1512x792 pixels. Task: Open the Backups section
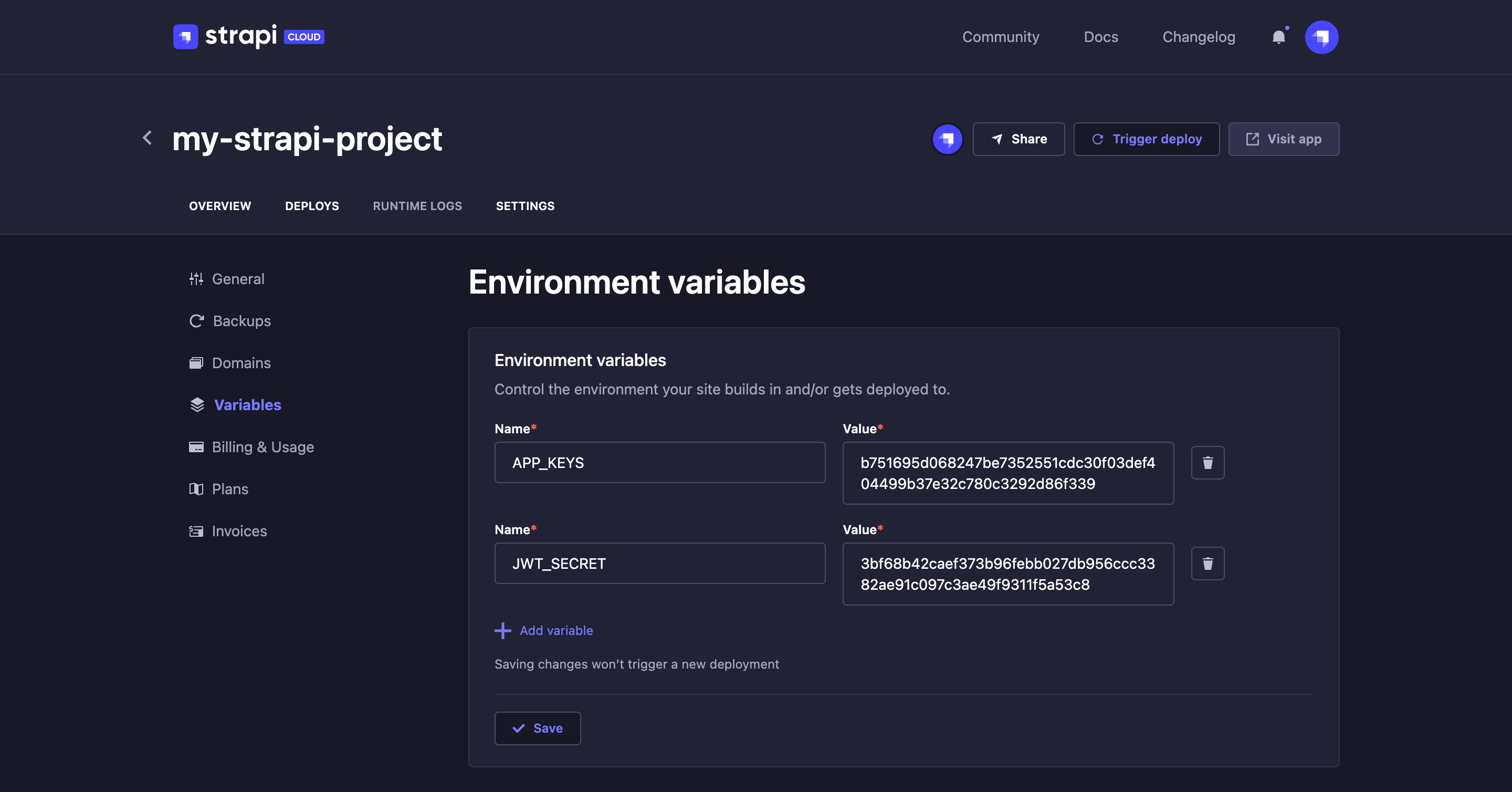tap(241, 320)
